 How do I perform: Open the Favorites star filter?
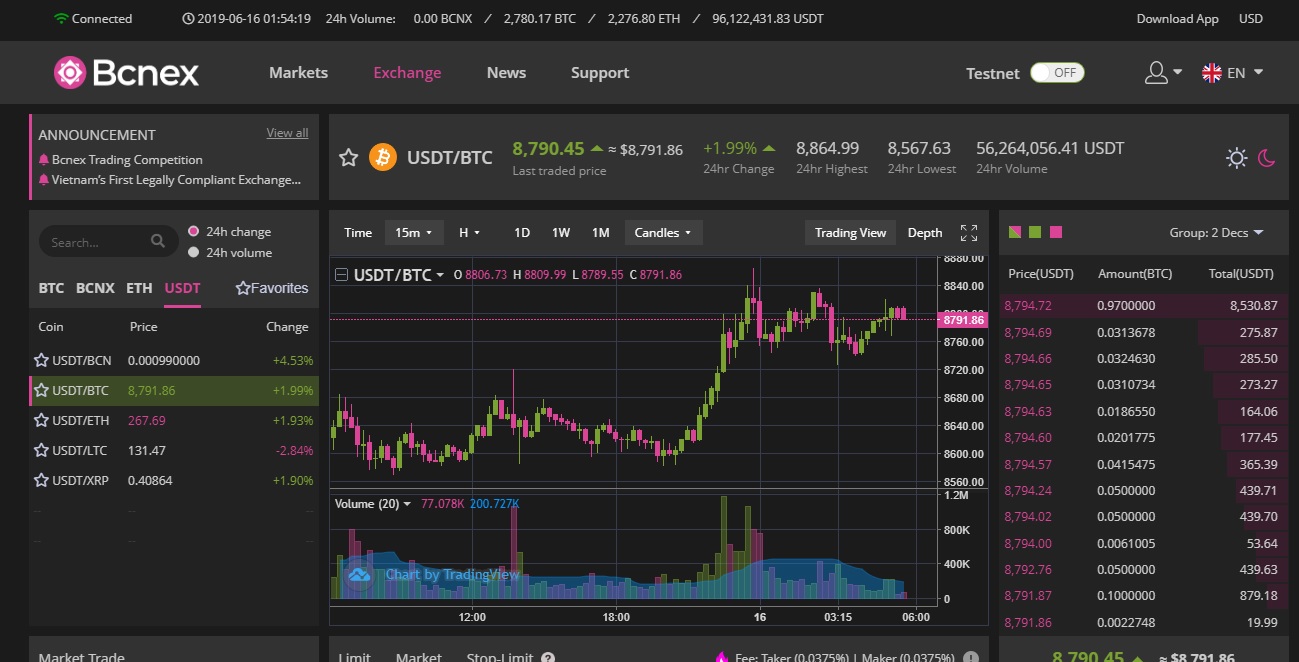(243, 288)
